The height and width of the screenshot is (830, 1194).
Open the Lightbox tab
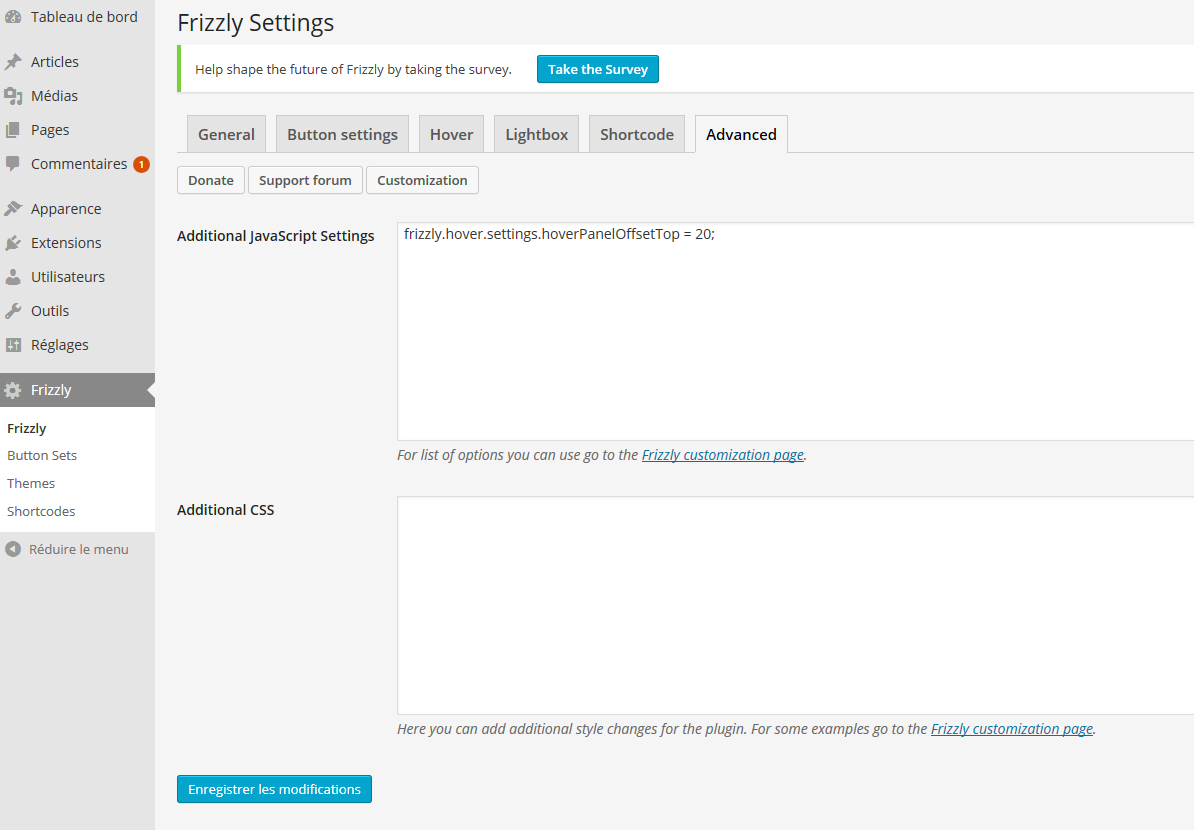pos(537,134)
